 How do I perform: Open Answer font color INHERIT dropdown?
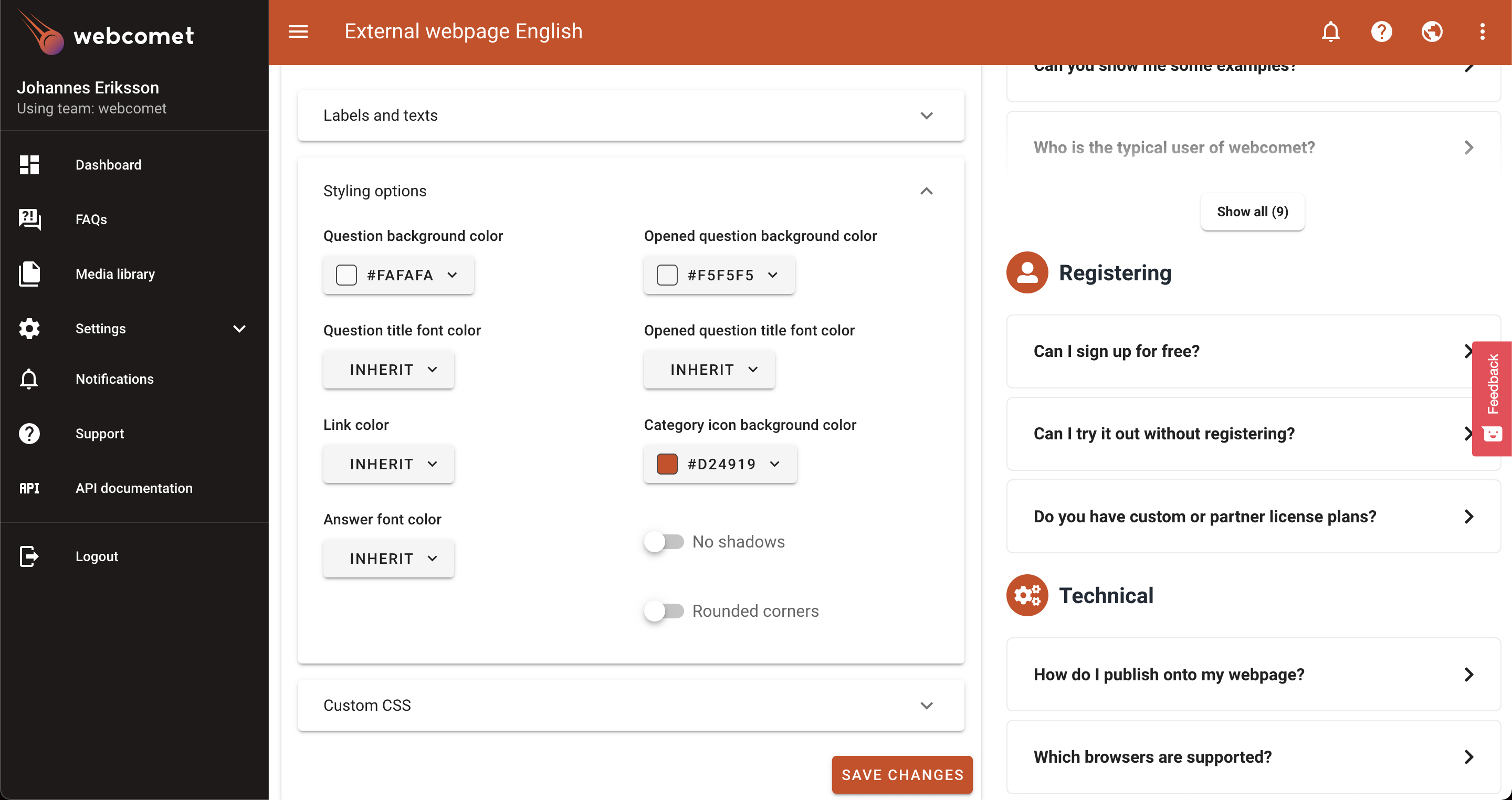click(x=388, y=559)
